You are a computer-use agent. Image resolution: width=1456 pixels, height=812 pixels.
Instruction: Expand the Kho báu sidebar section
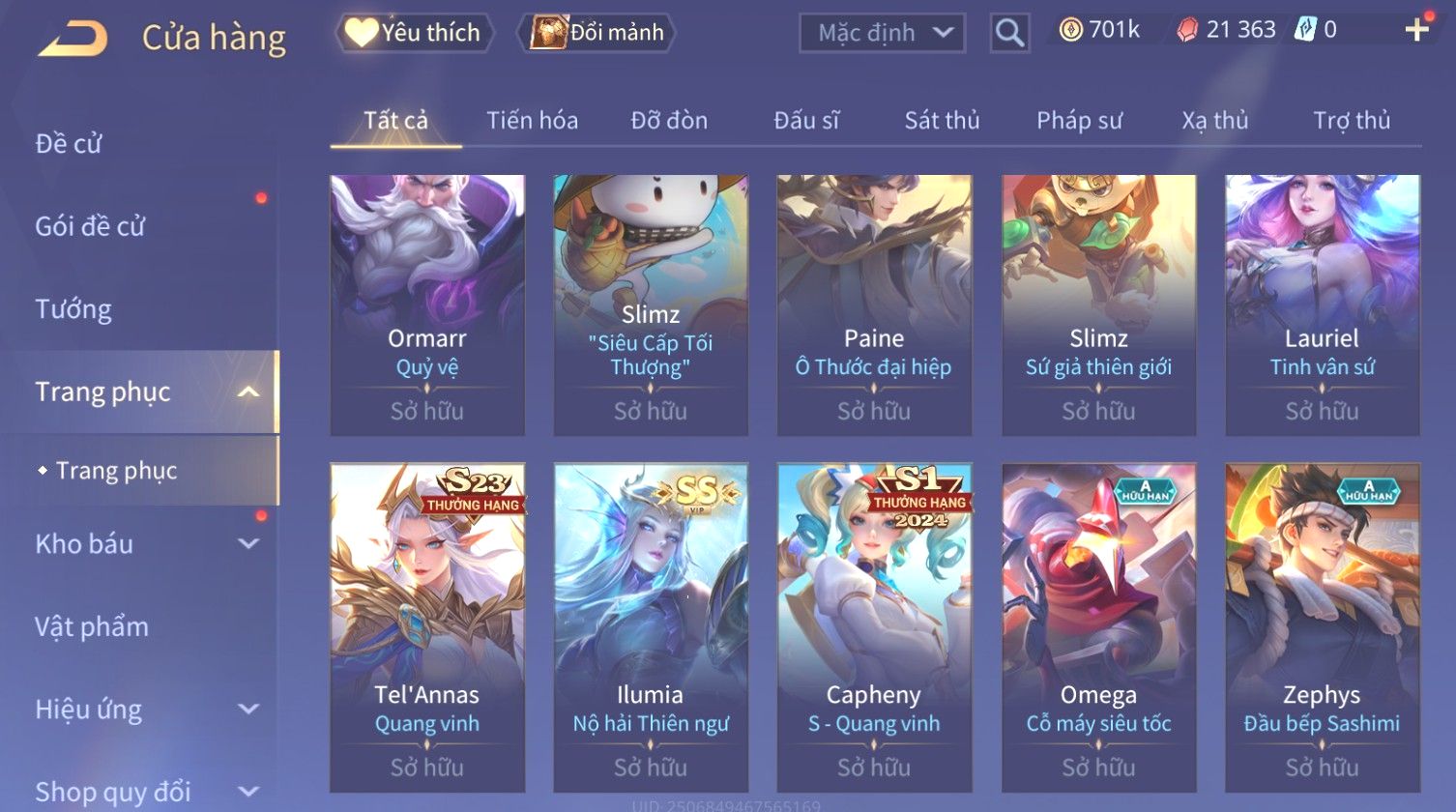tap(248, 543)
